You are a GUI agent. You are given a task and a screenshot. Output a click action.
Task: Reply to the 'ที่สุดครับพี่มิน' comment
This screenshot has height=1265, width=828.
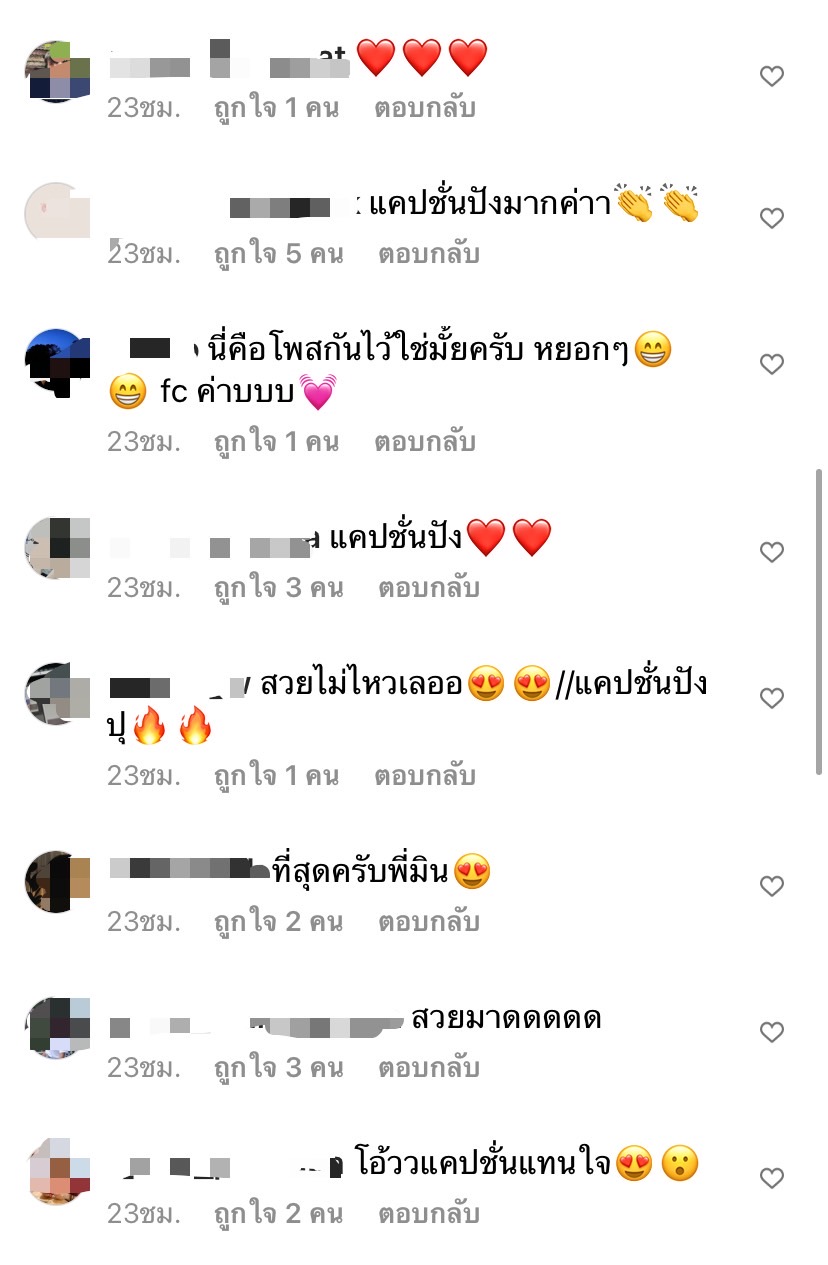429,922
